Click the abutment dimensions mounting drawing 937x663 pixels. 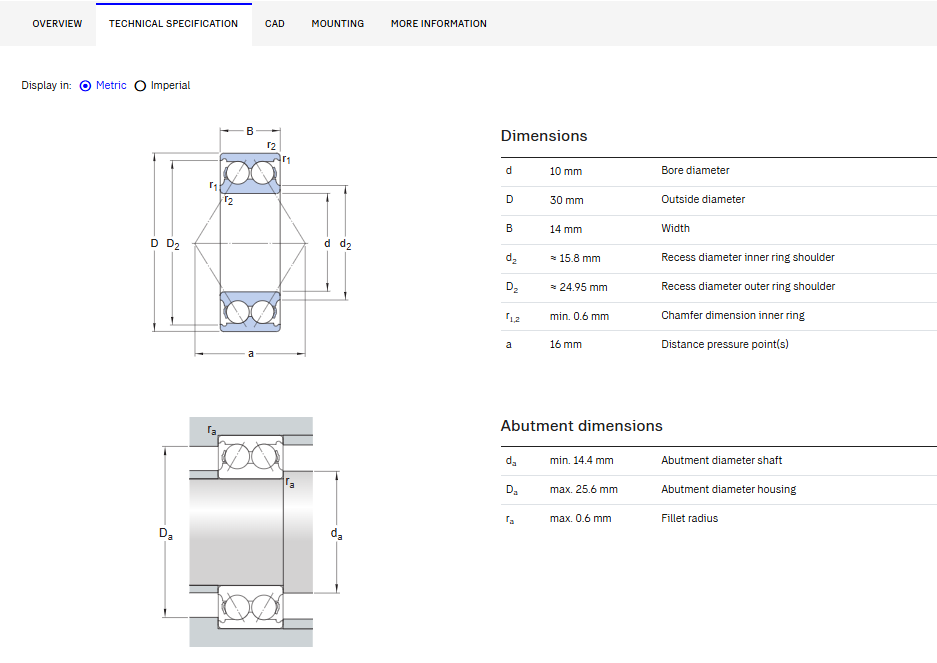pyautogui.click(x=251, y=531)
